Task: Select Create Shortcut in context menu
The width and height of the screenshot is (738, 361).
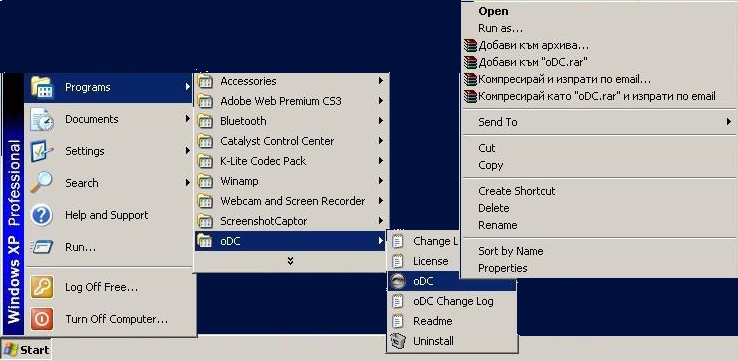Action: pyautogui.click(x=516, y=191)
